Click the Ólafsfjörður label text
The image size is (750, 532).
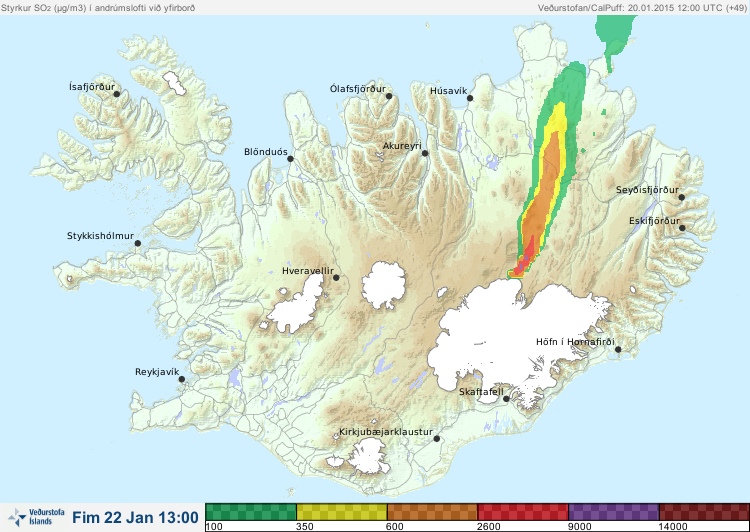(358, 89)
